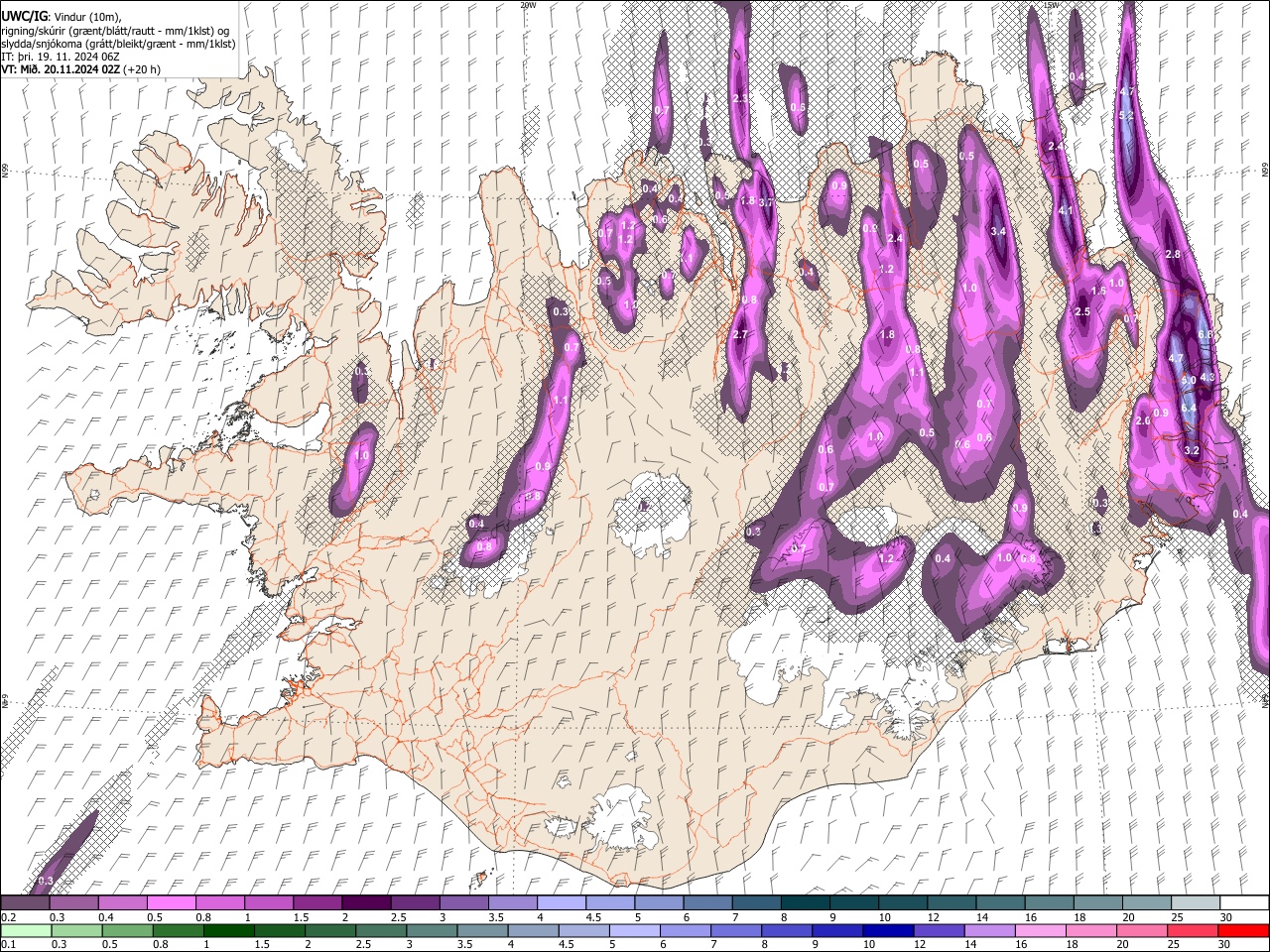This screenshot has height=952, width=1270.
Task: Click the 2.7 precipitation value on the map
Action: pyautogui.click(x=740, y=335)
